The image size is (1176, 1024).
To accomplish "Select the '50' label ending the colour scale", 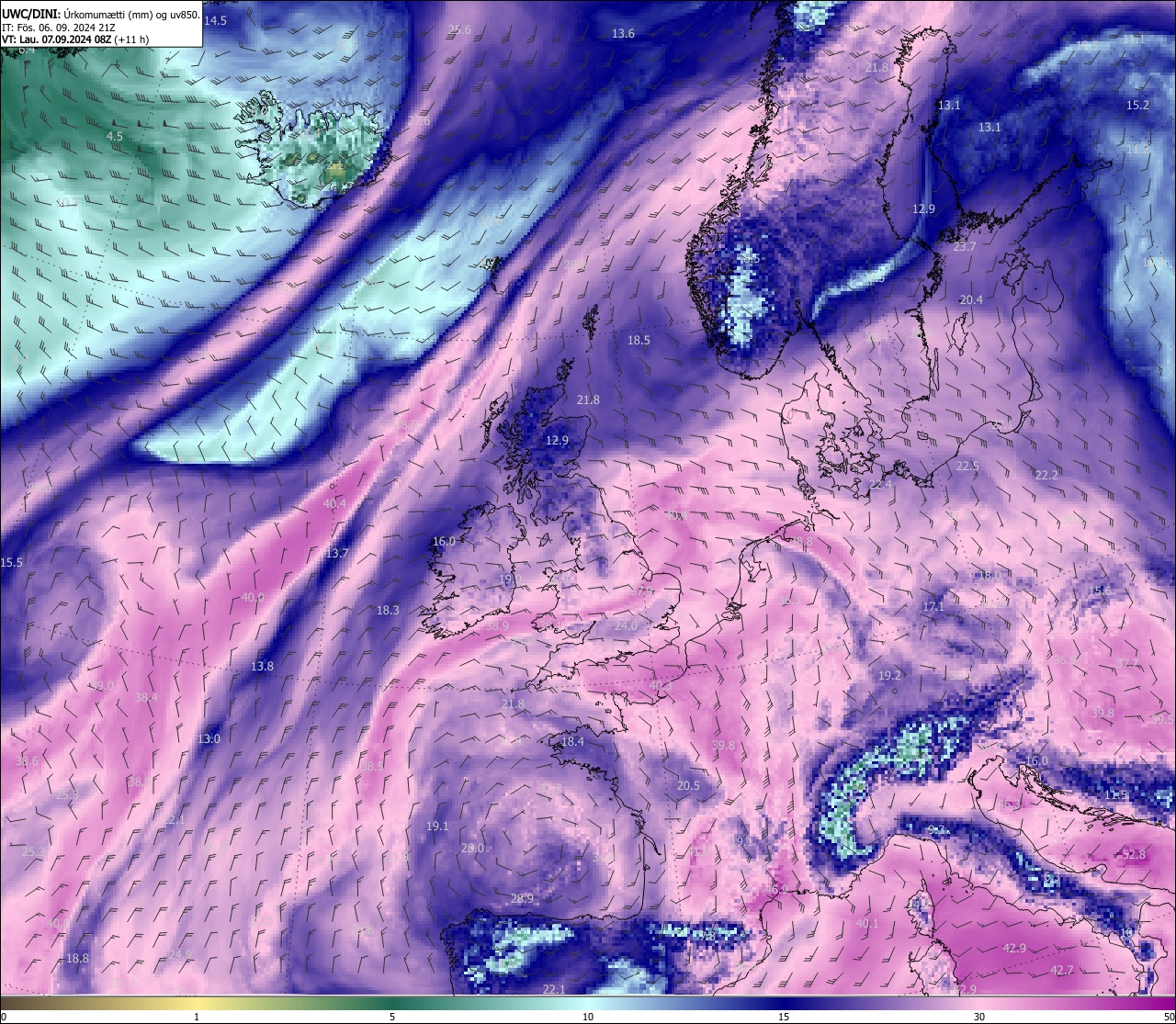I will click(x=1169, y=1017).
